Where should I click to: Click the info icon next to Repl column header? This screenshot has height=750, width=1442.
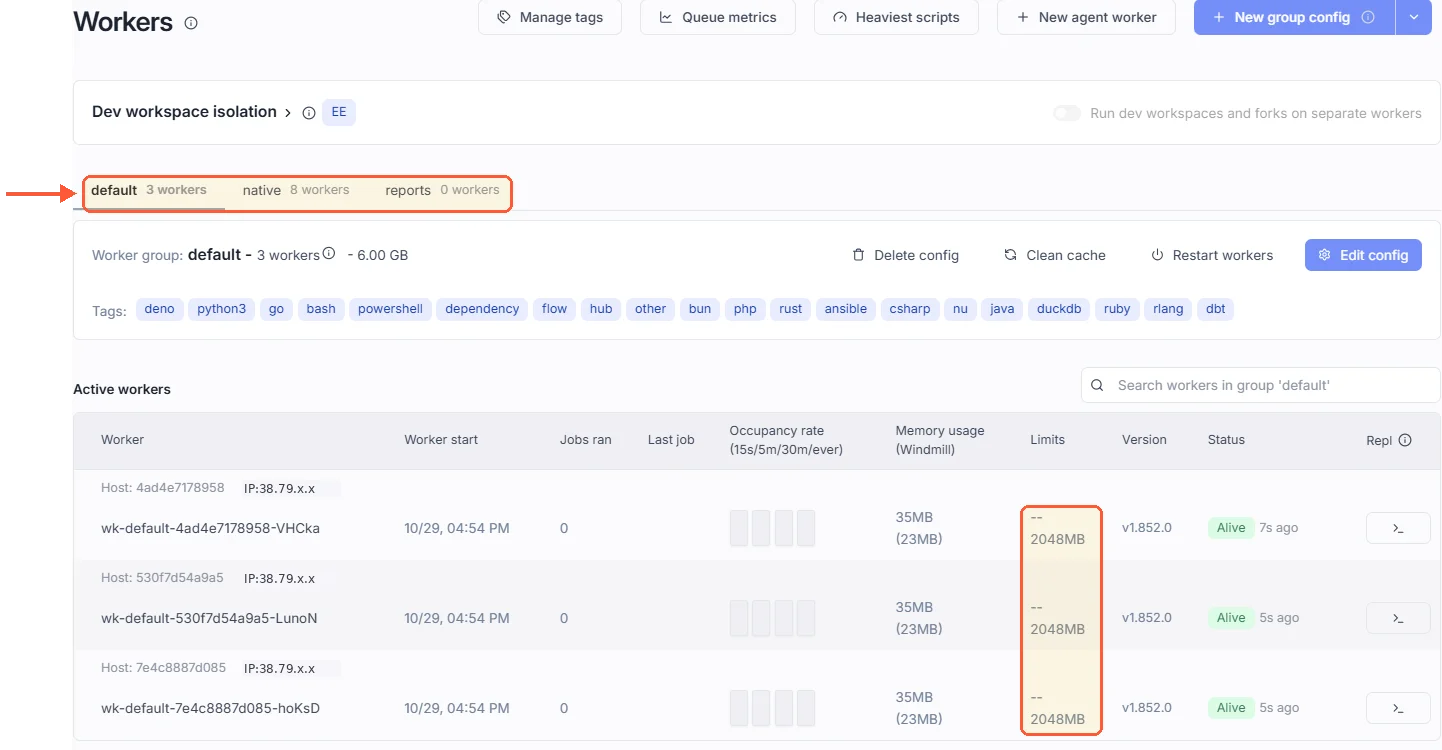point(1405,440)
